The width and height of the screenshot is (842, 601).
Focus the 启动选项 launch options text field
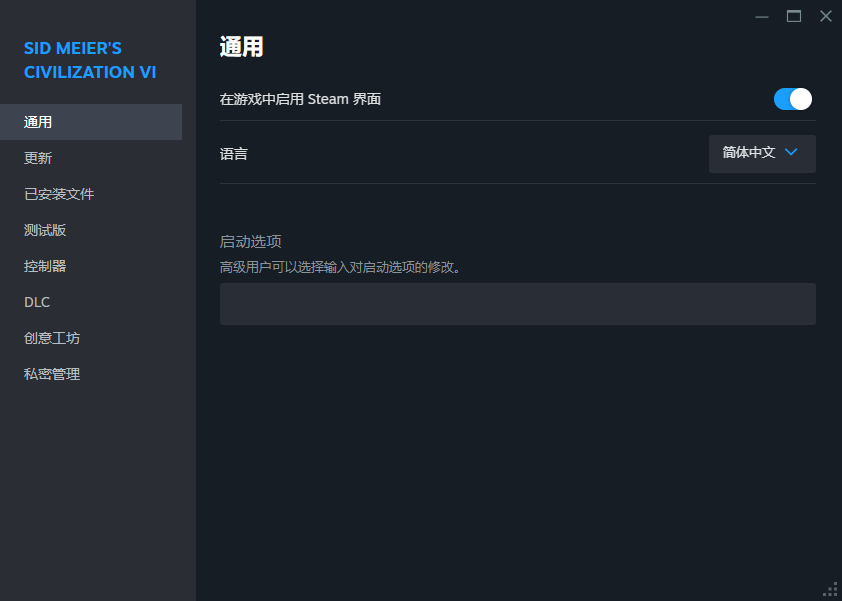pos(518,304)
